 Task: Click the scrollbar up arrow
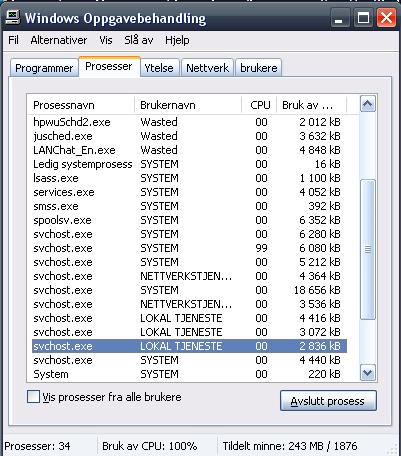point(368,105)
